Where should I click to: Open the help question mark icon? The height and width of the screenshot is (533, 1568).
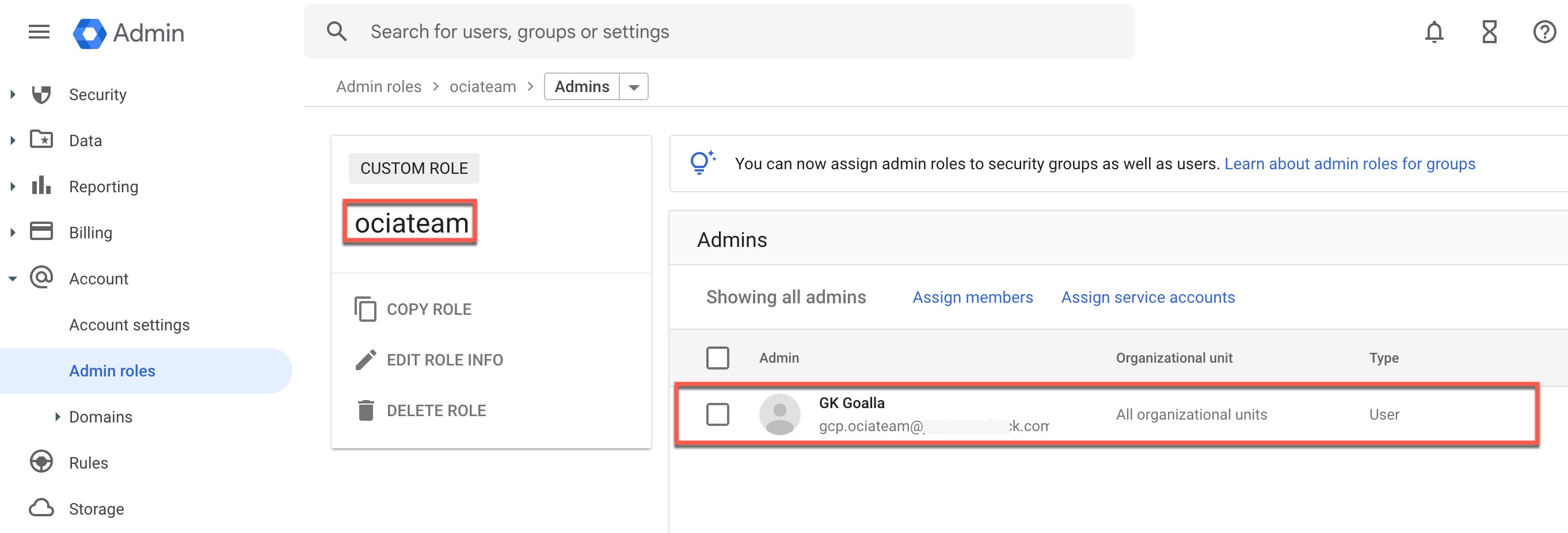[x=1544, y=32]
